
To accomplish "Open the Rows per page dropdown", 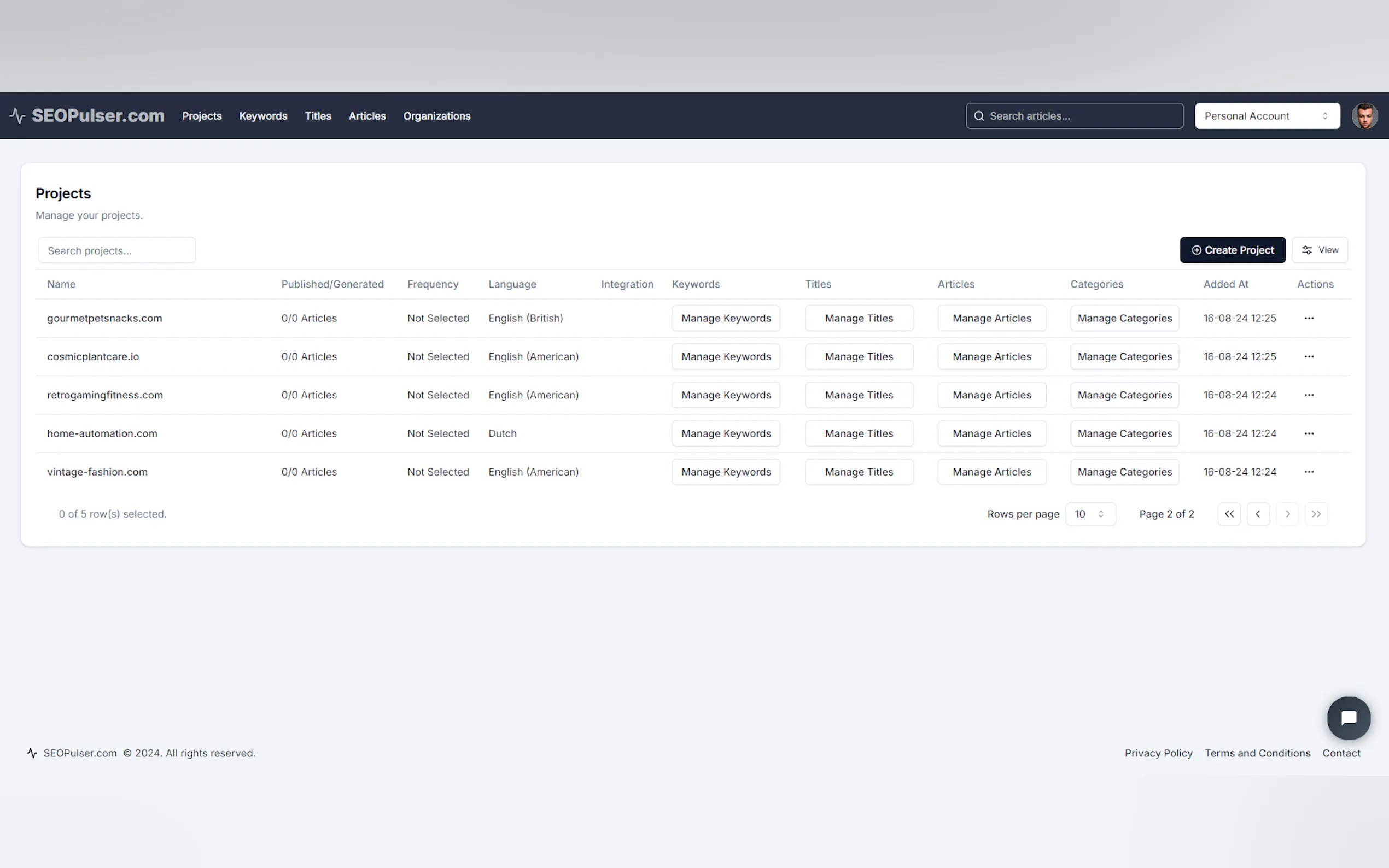I will click(1089, 514).
